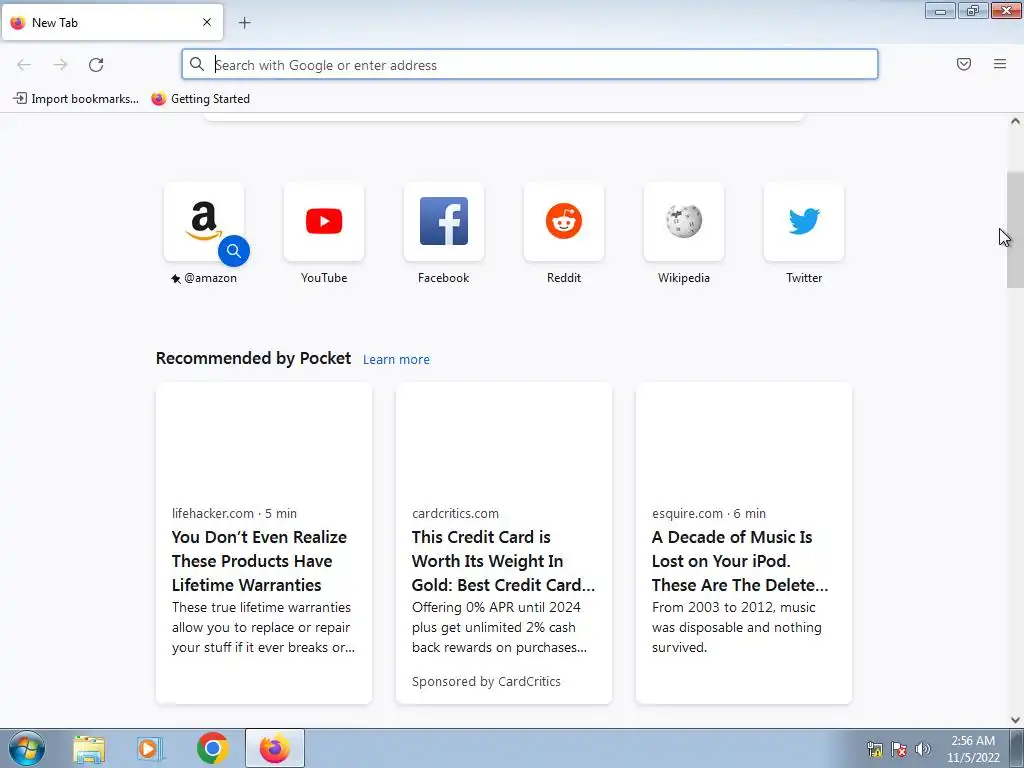
Task: Open the Amazon shortcut tile
Action: coord(204,222)
